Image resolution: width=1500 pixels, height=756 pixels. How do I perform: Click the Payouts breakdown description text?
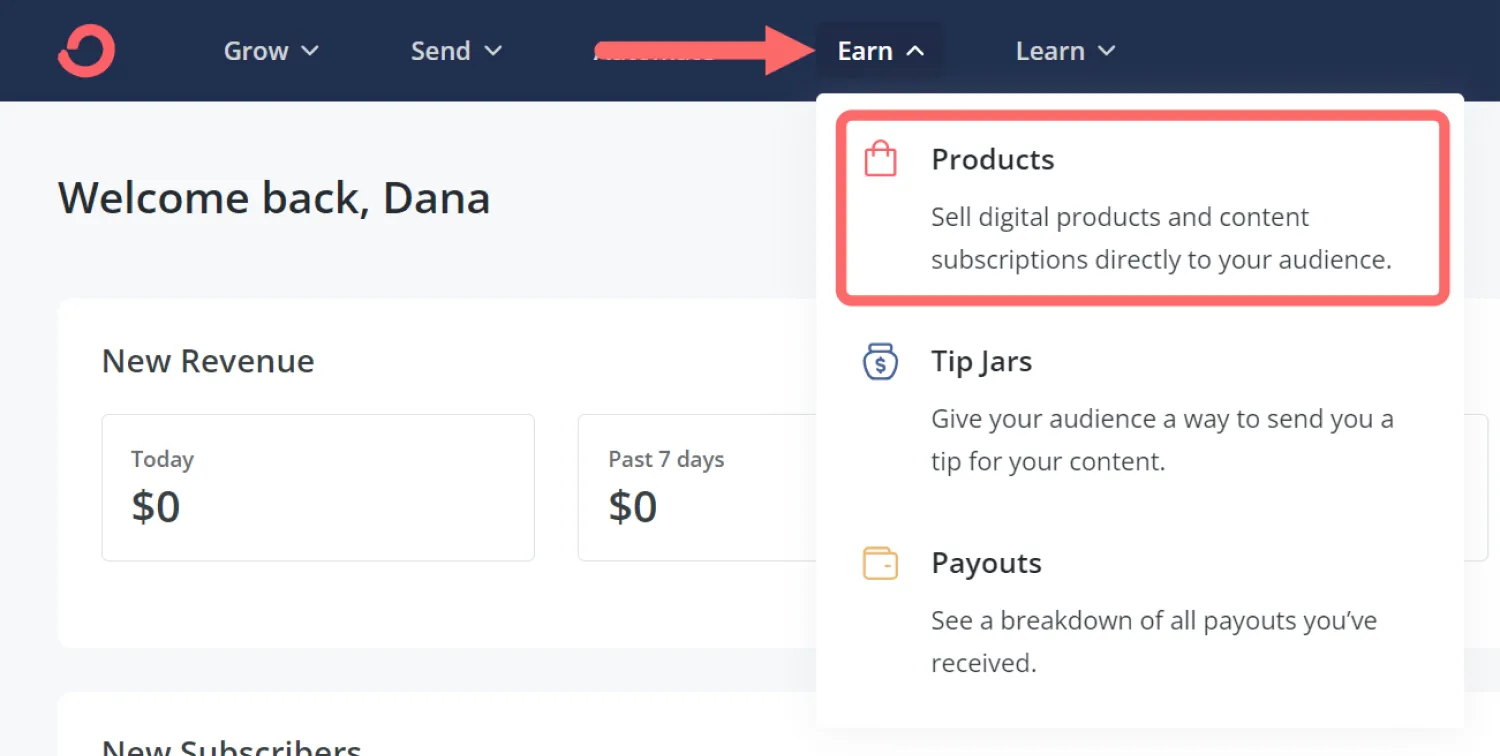[x=1153, y=641]
